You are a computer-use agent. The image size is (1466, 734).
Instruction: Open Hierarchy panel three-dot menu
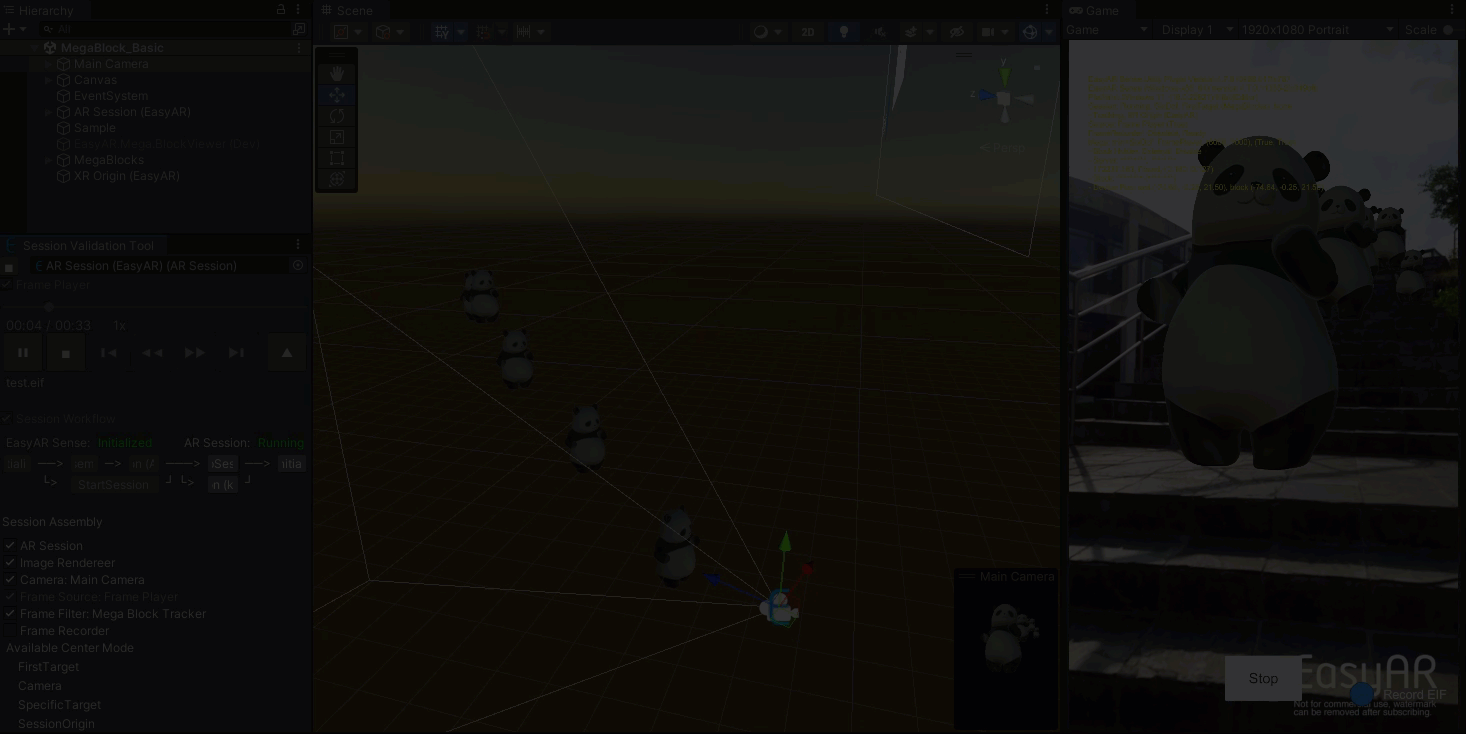click(298, 10)
